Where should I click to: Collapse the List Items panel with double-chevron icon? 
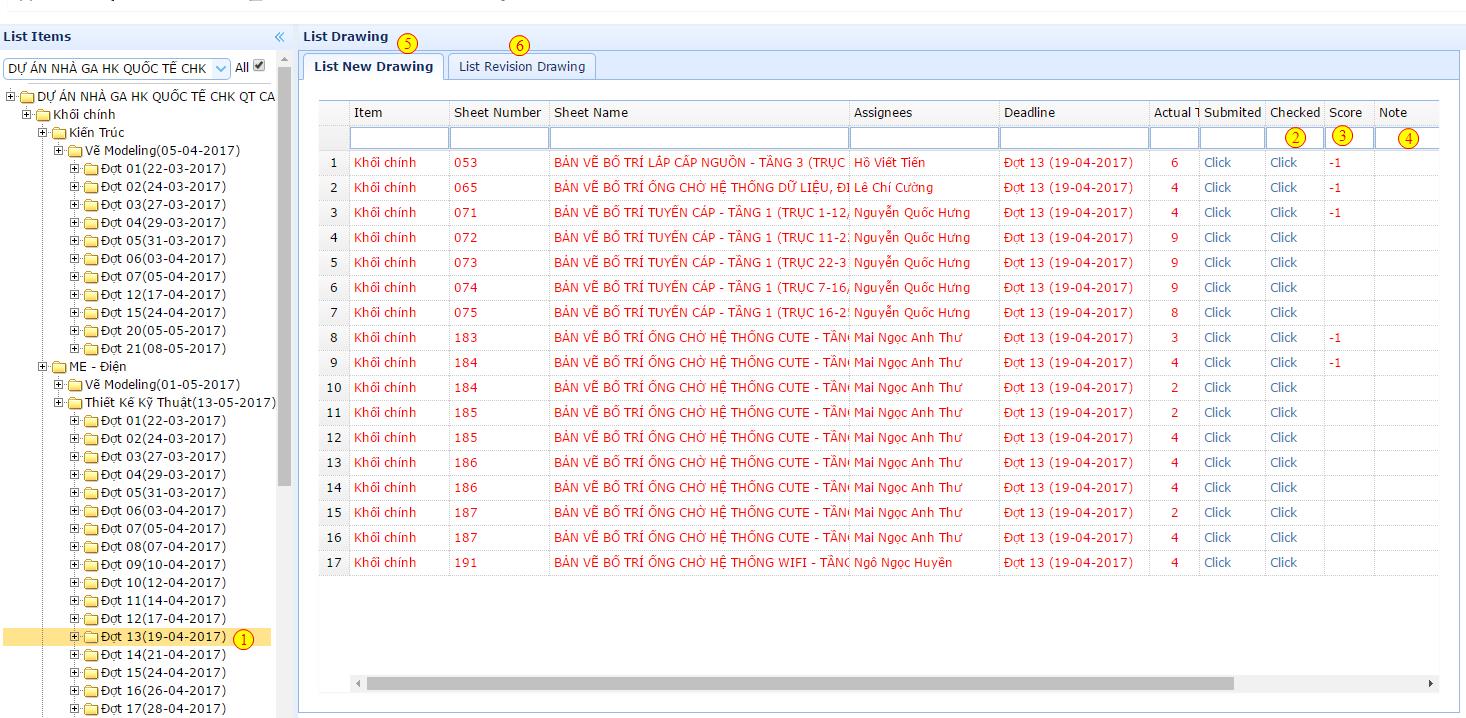coord(280,37)
